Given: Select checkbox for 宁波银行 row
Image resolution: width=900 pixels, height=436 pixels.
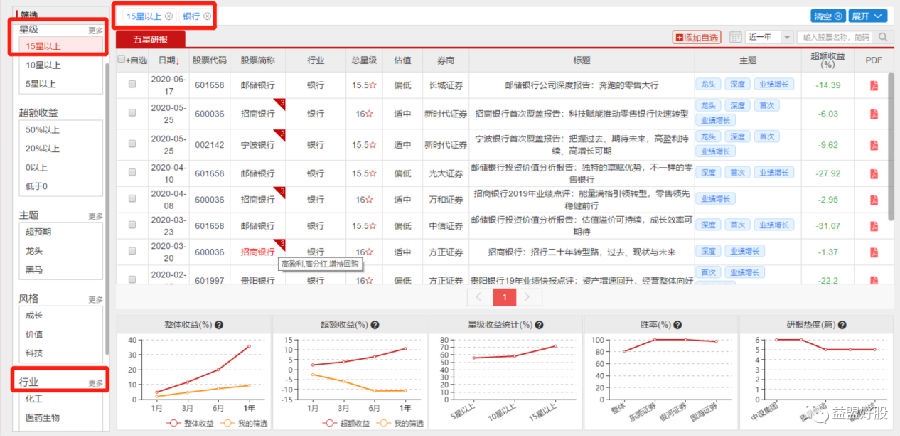Looking at the screenshot, I should (x=131, y=145).
